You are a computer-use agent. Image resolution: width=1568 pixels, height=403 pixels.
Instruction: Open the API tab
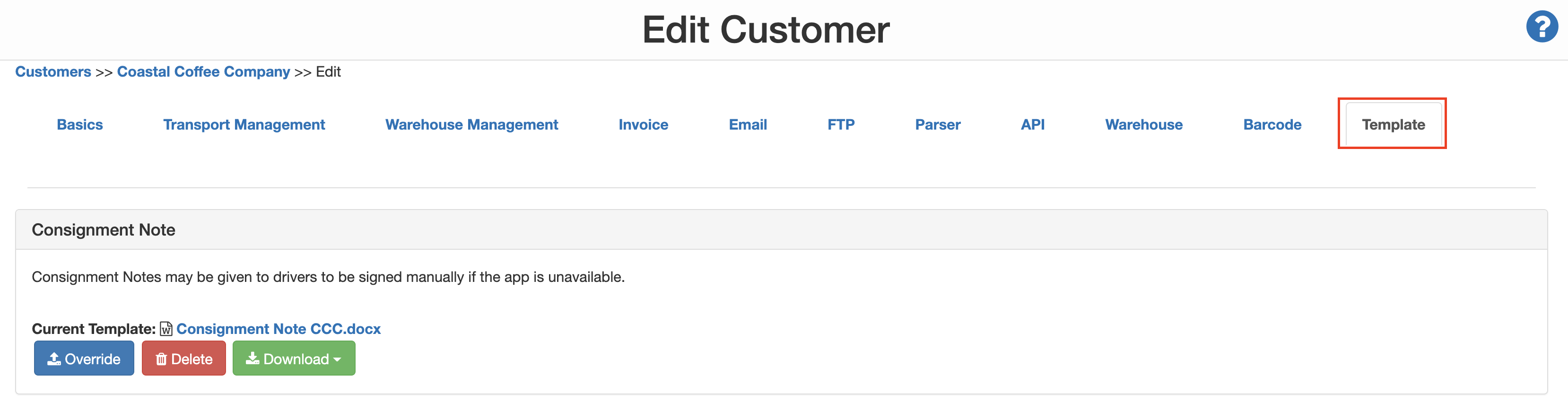pyautogui.click(x=1032, y=125)
